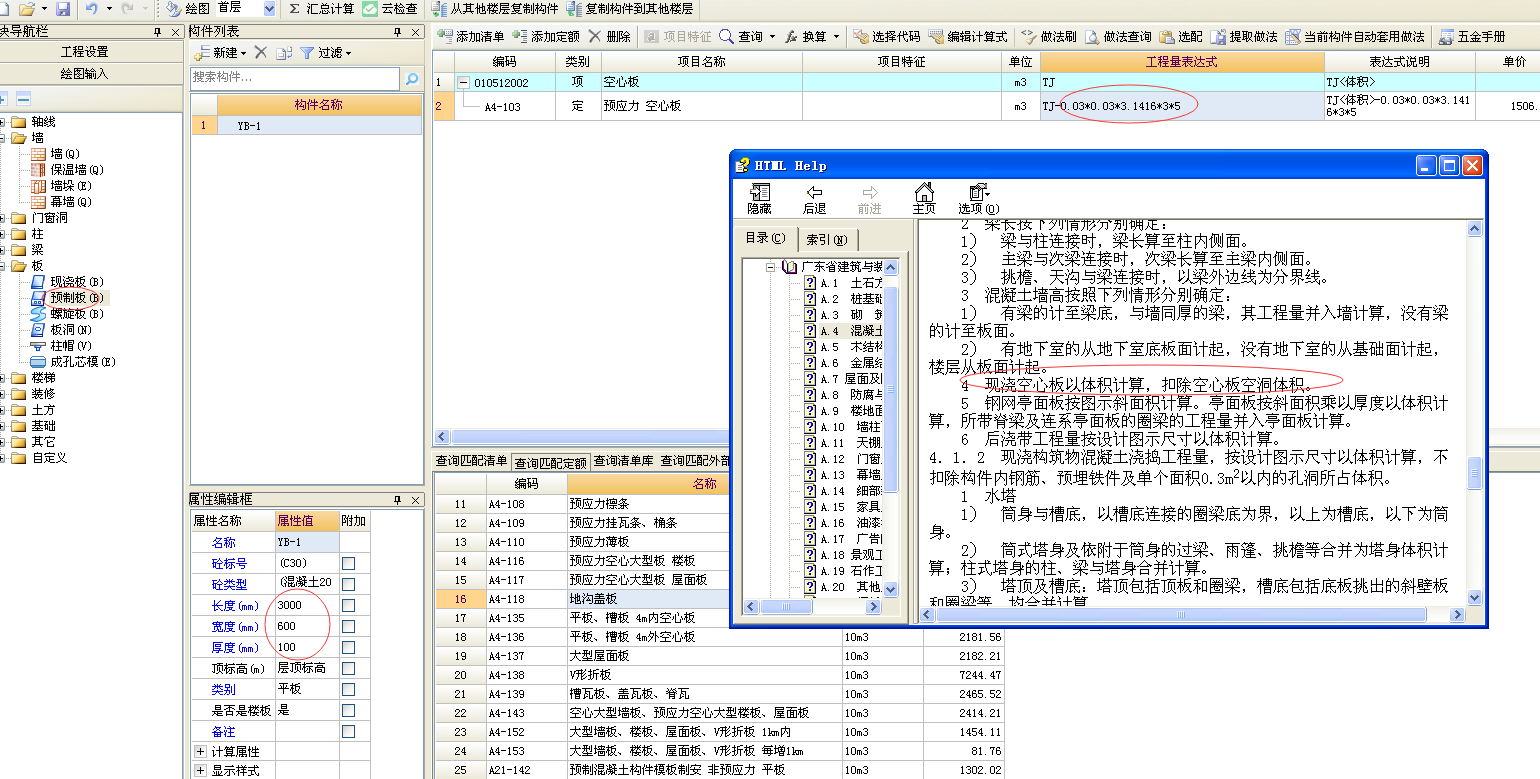Open the 工程设置 section
Image resolution: width=1540 pixels, height=779 pixels.
click(85, 51)
